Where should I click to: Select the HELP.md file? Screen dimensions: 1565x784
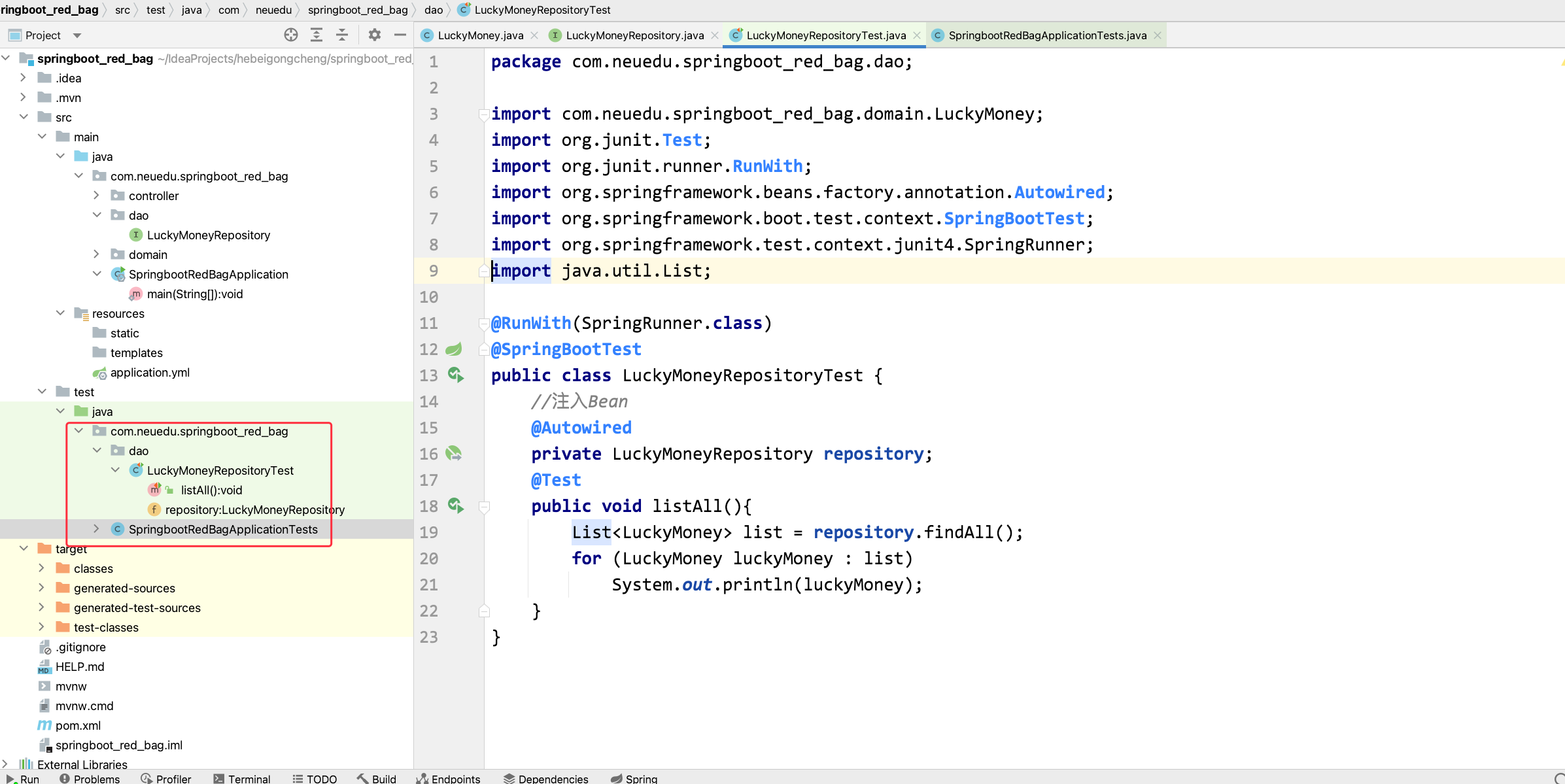80,666
